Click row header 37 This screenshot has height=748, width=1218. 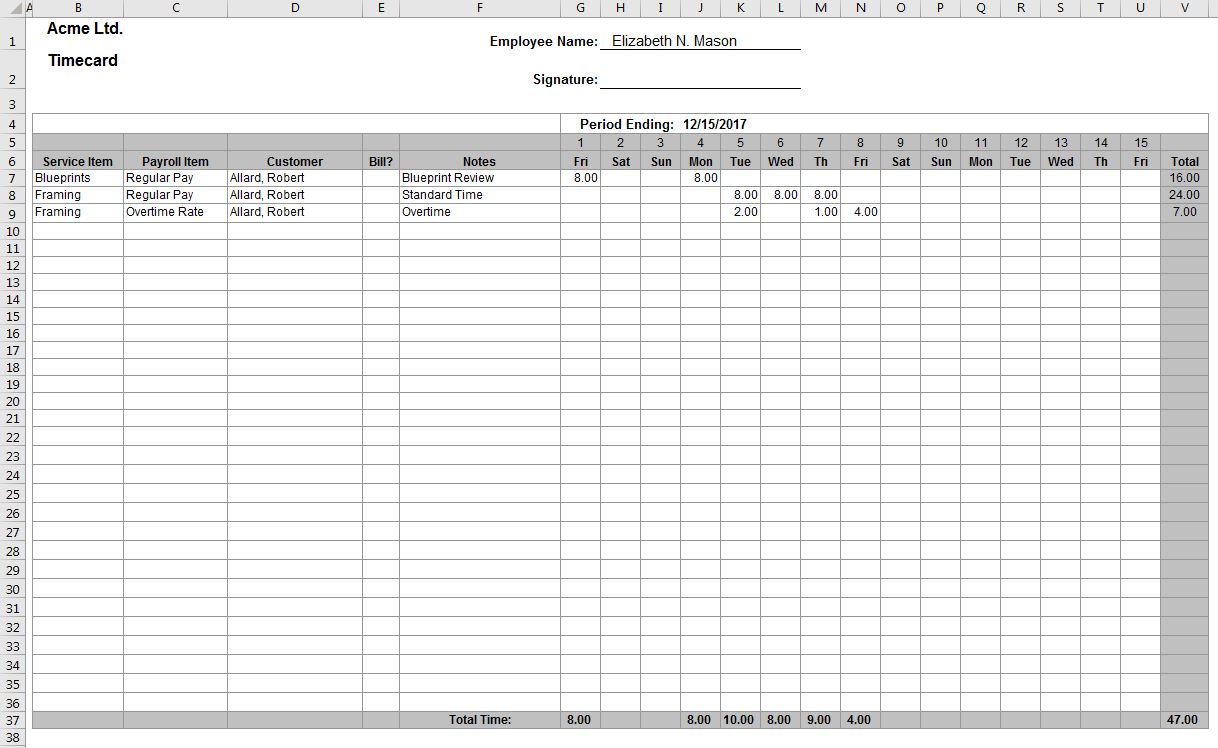coord(12,720)
